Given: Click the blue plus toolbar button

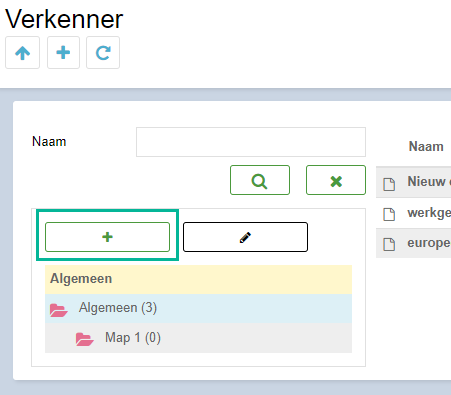Looking at the screenshot, I should [63, 53].
